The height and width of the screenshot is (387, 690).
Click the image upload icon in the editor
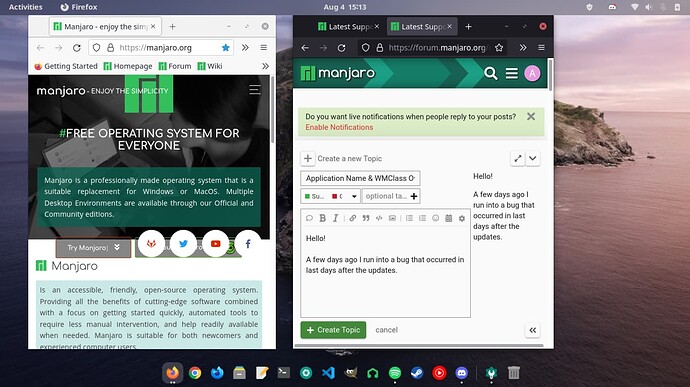[x=392, y=218]
